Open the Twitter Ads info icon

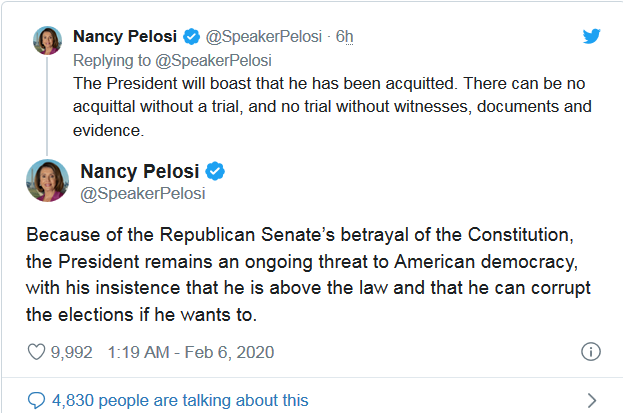(x=591, y=353)
